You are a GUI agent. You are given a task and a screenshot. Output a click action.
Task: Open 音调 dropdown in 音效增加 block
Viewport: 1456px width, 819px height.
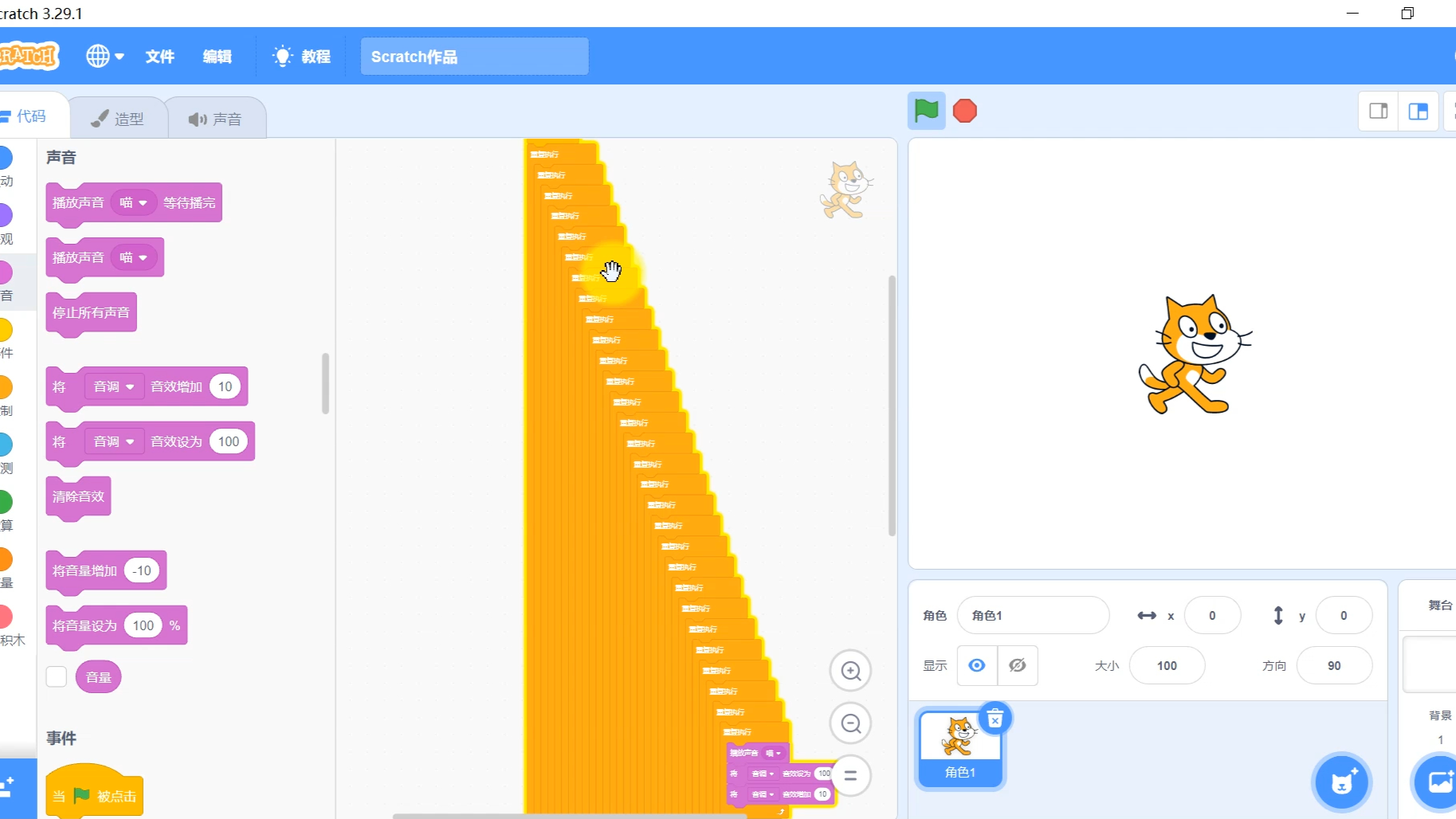[114, 386]
